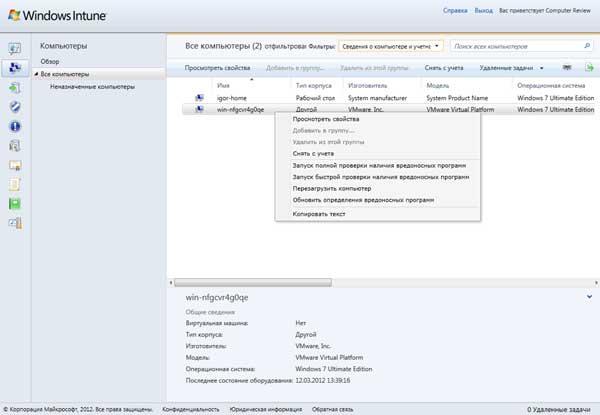
Task: Open the Удаленные задачи toolbar dropdown
Action: tap(511, 68)
